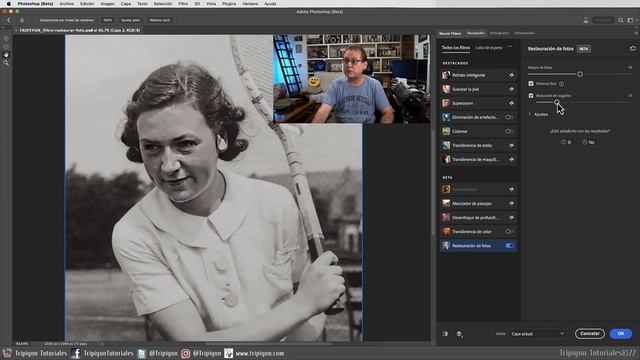Download the Retrato inteligente filter via cloud icon
The image size is (640, 360).
point(511,75)
